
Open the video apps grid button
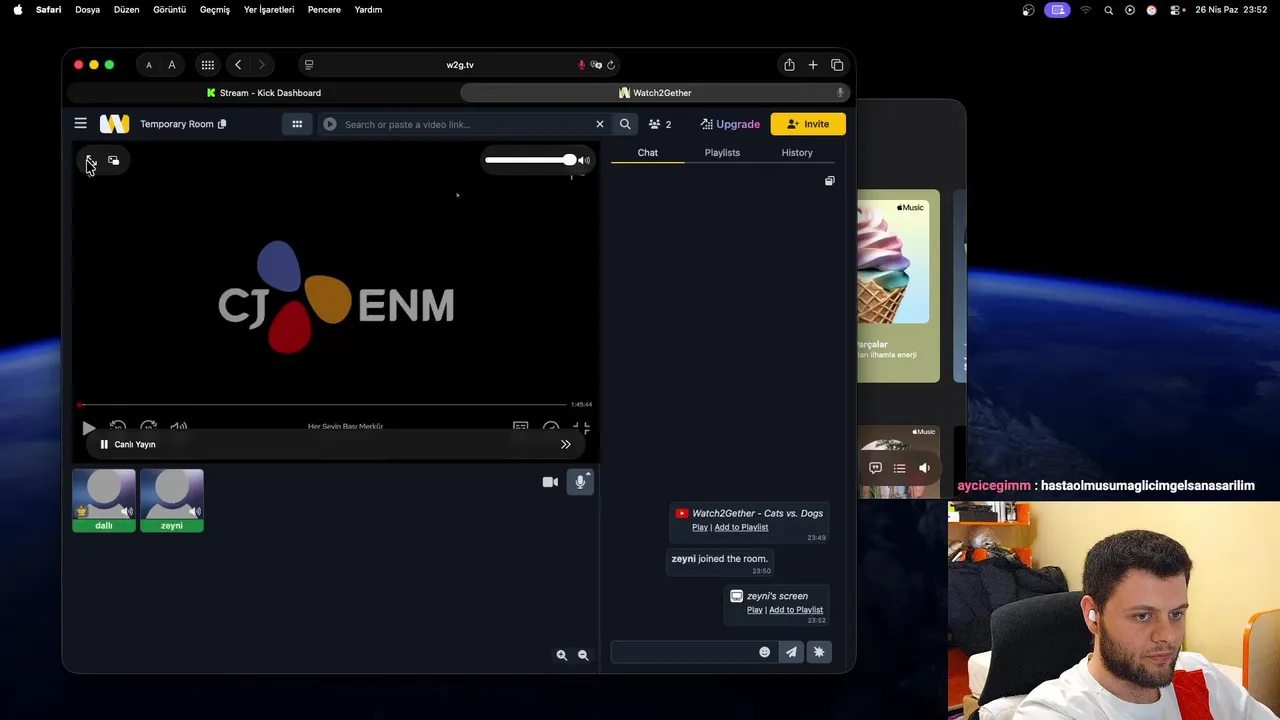coord(297,124)
